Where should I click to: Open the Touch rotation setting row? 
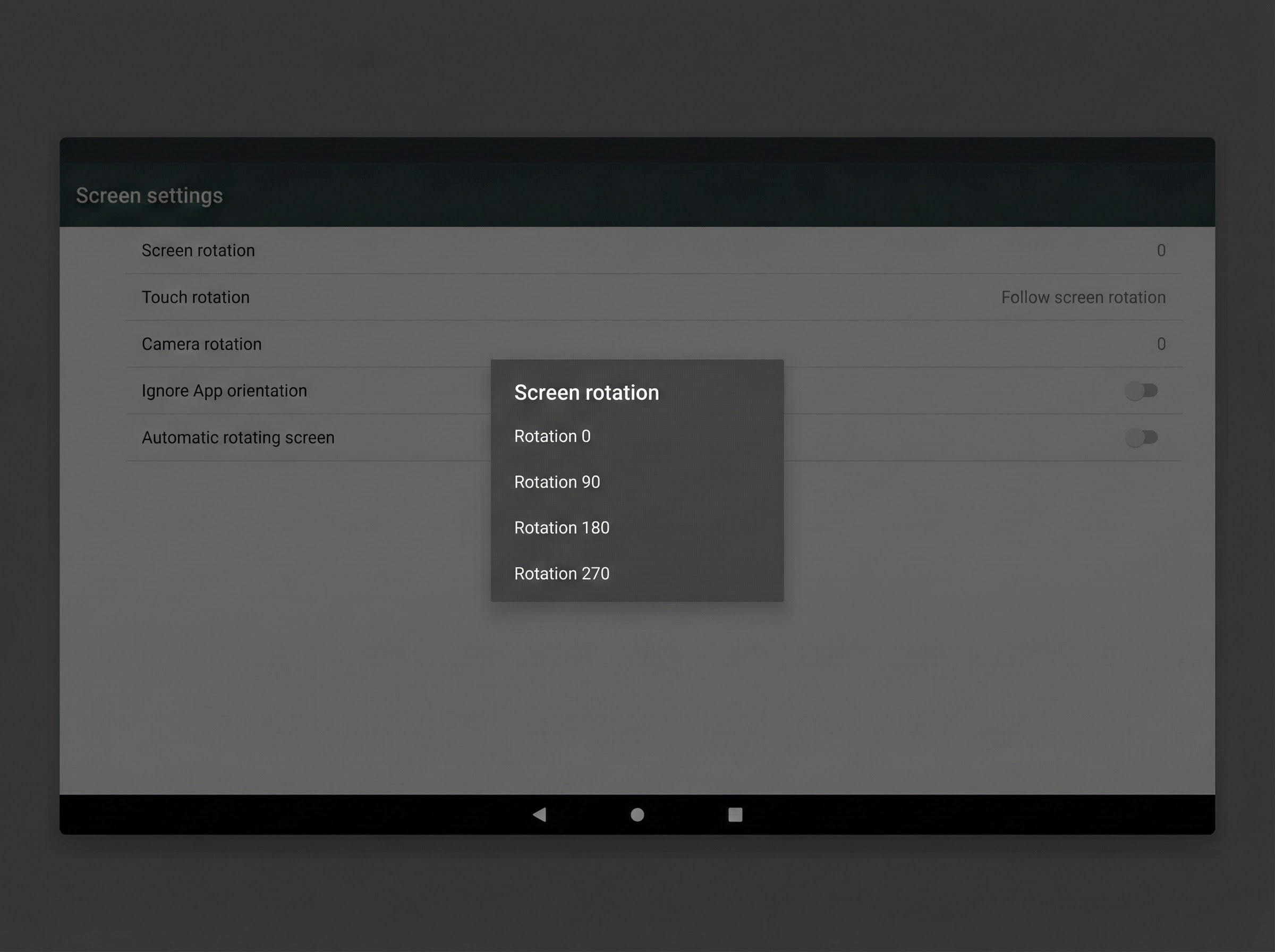[195, 297]
